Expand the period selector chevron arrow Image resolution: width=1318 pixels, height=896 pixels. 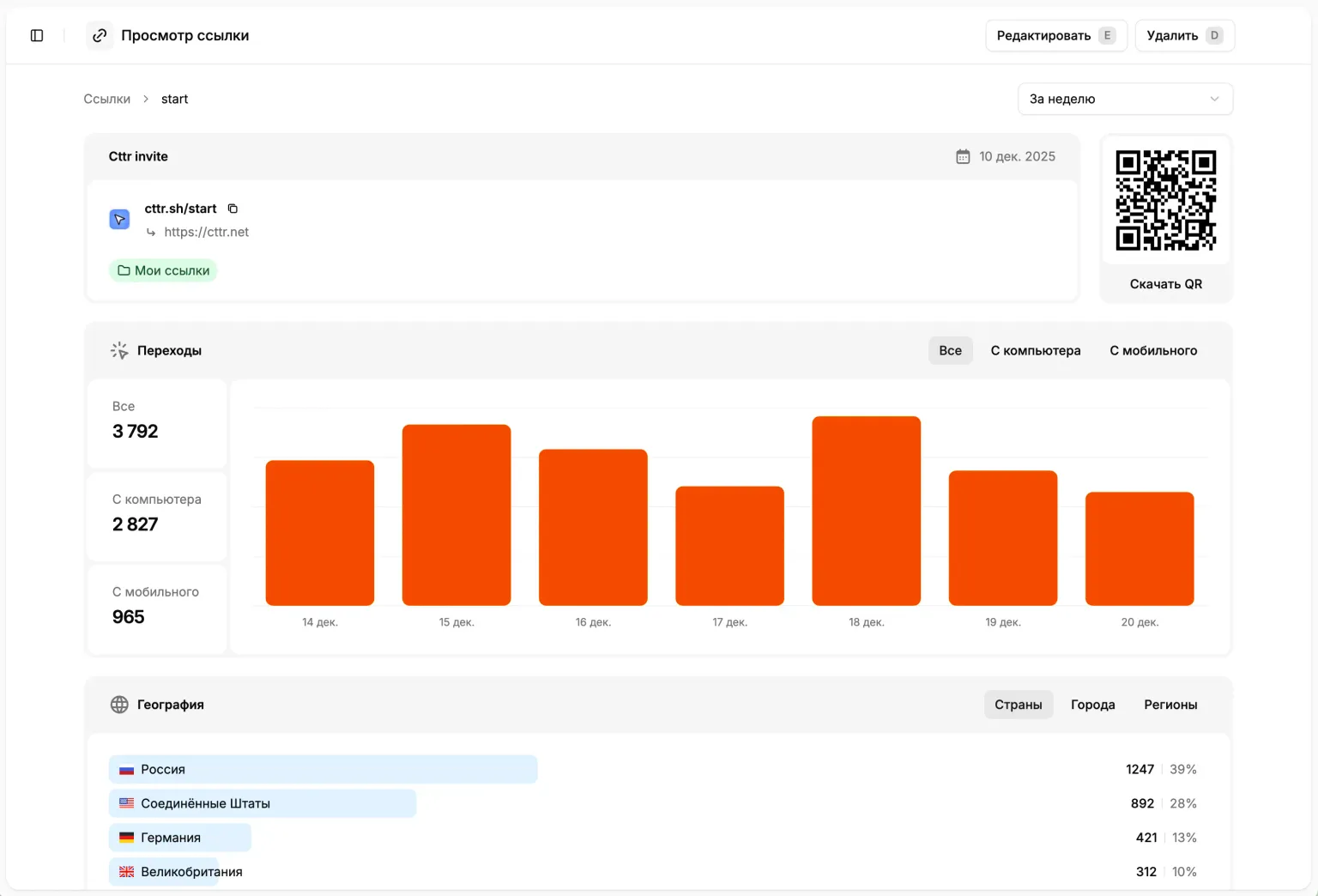click(x=1214, y=99)
